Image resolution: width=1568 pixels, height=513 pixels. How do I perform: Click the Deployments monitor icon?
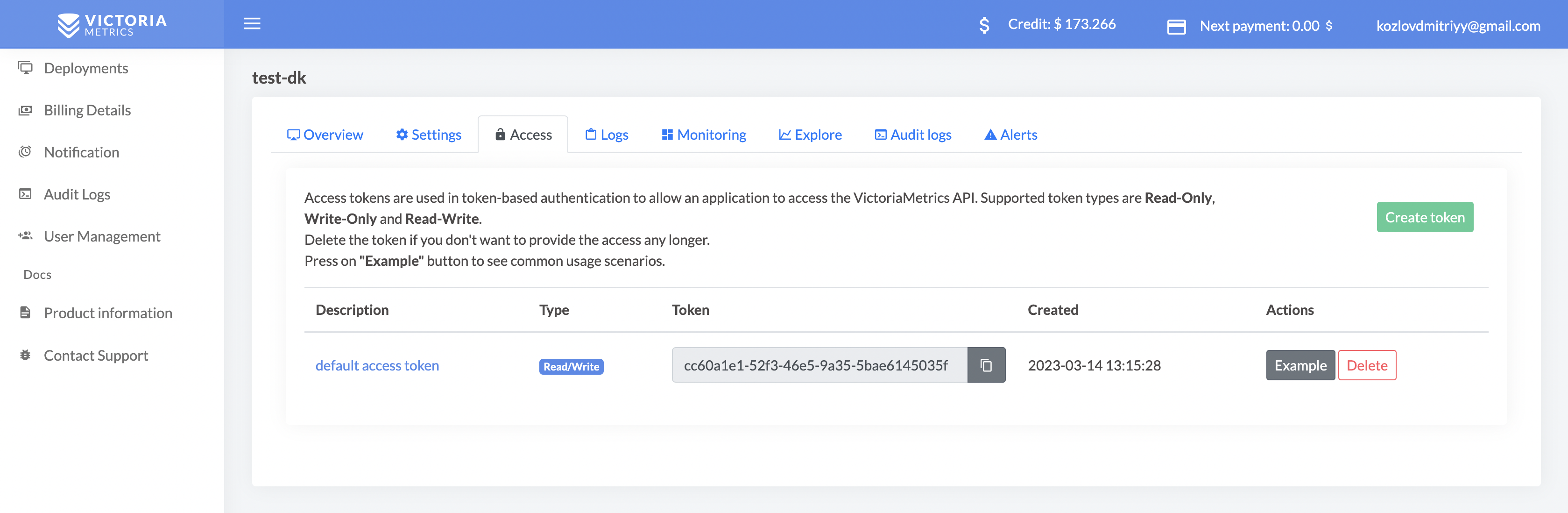(x=25, y=68)
